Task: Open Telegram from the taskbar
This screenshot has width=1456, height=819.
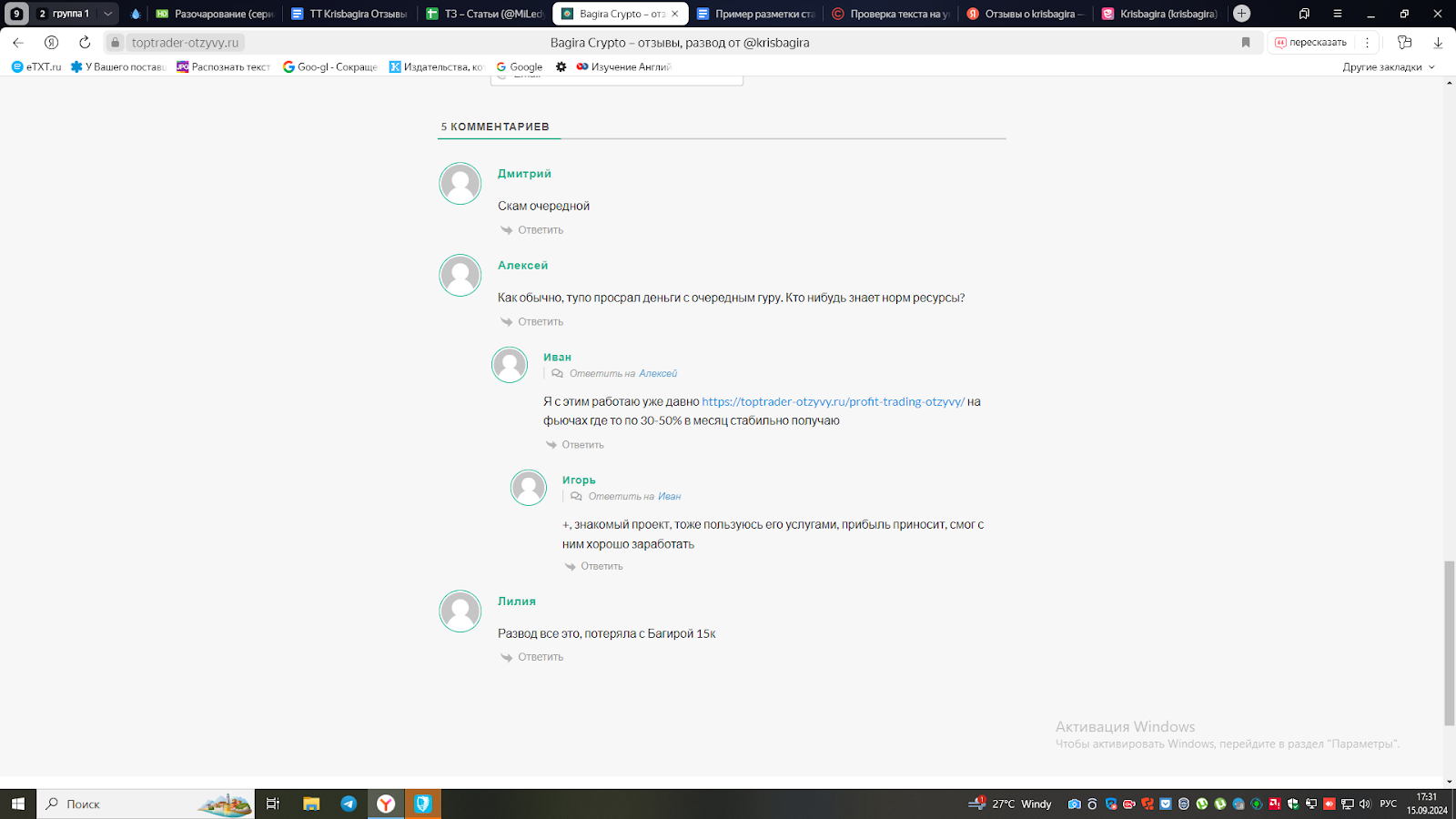Action: pos(349,804)
